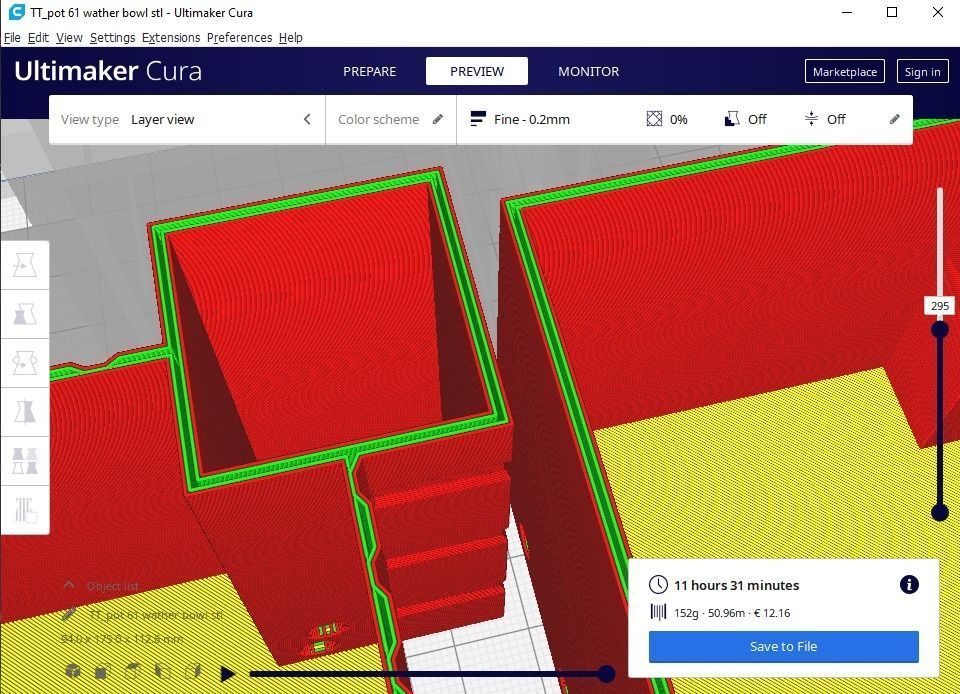Minimize the Ultimaker Cura window
This screenshot has width=960, height=694.
pos(847,12)
